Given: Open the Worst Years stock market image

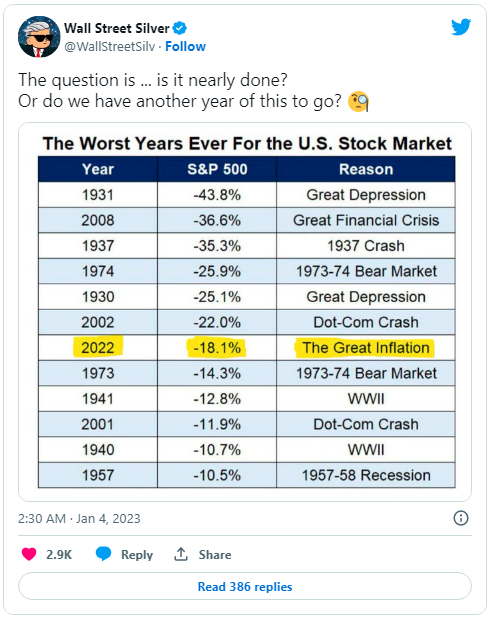Looking at the screenshot, I should (x=245, y=312).
